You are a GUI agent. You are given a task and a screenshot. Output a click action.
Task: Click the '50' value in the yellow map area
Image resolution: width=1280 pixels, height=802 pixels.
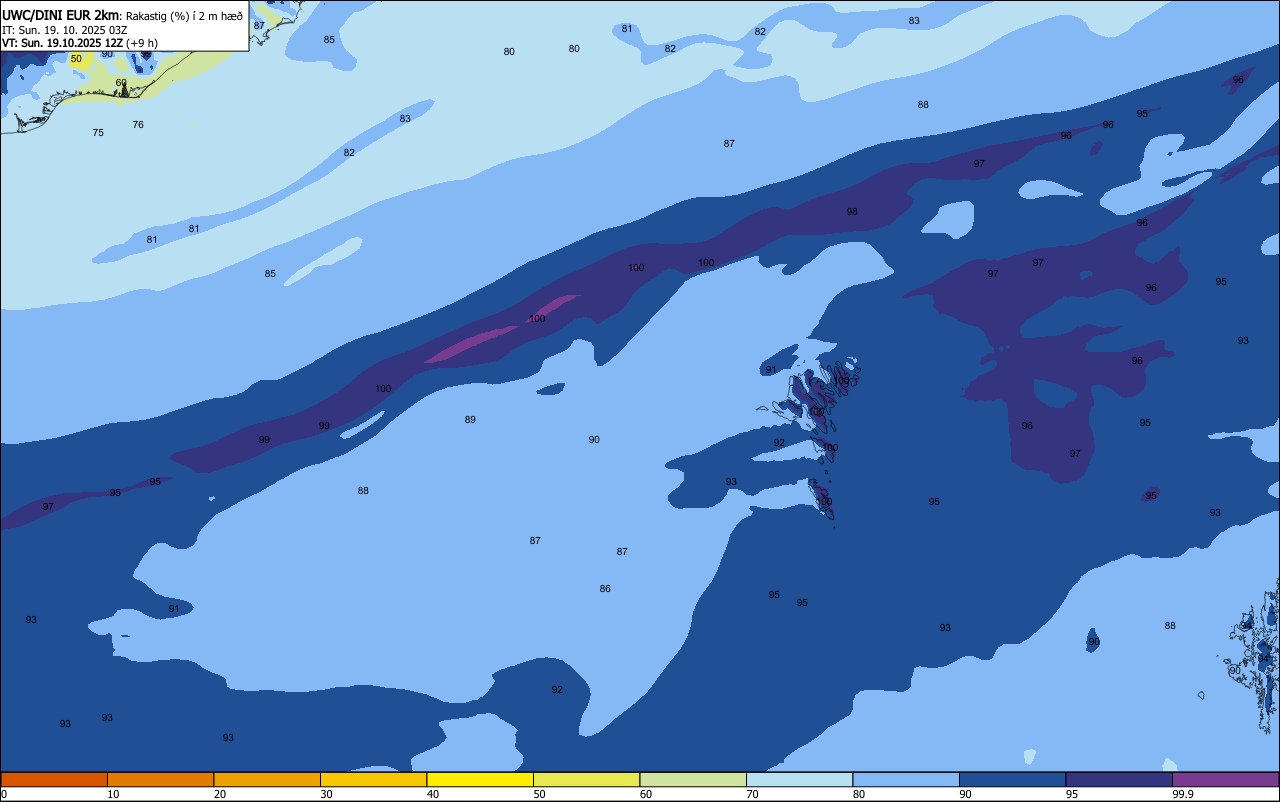(76, 59)
